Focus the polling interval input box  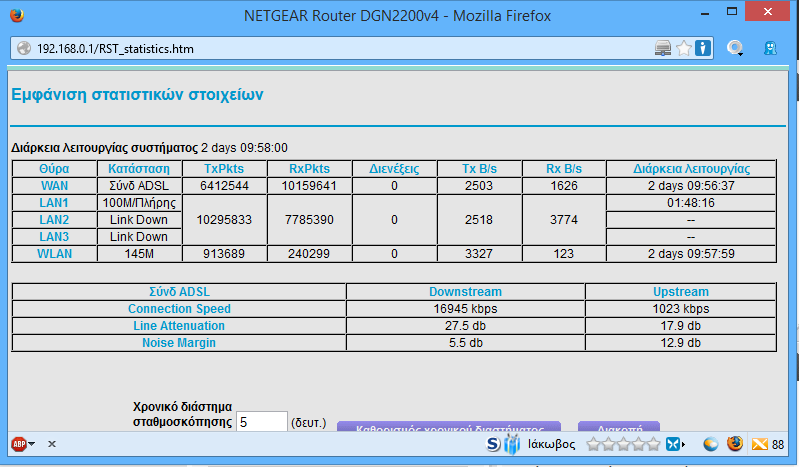[x=262, y=422]
